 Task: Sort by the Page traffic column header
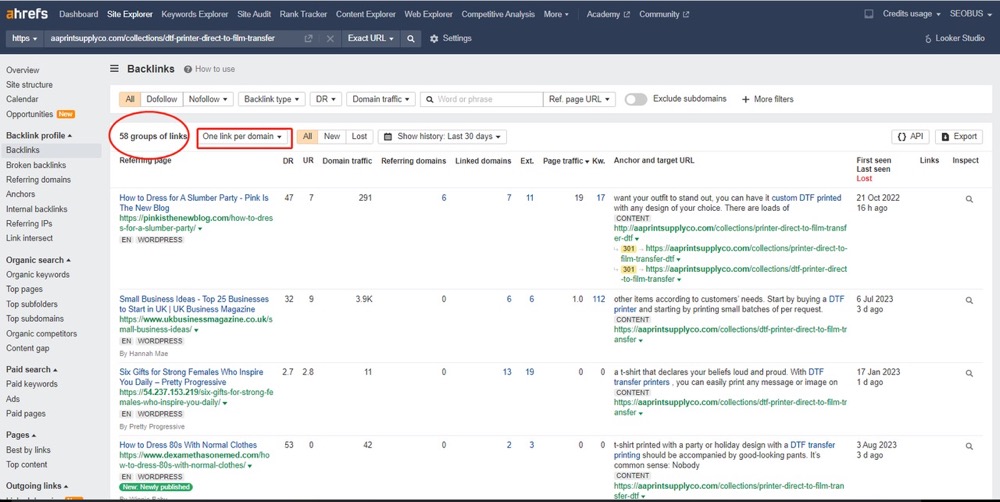566,161
